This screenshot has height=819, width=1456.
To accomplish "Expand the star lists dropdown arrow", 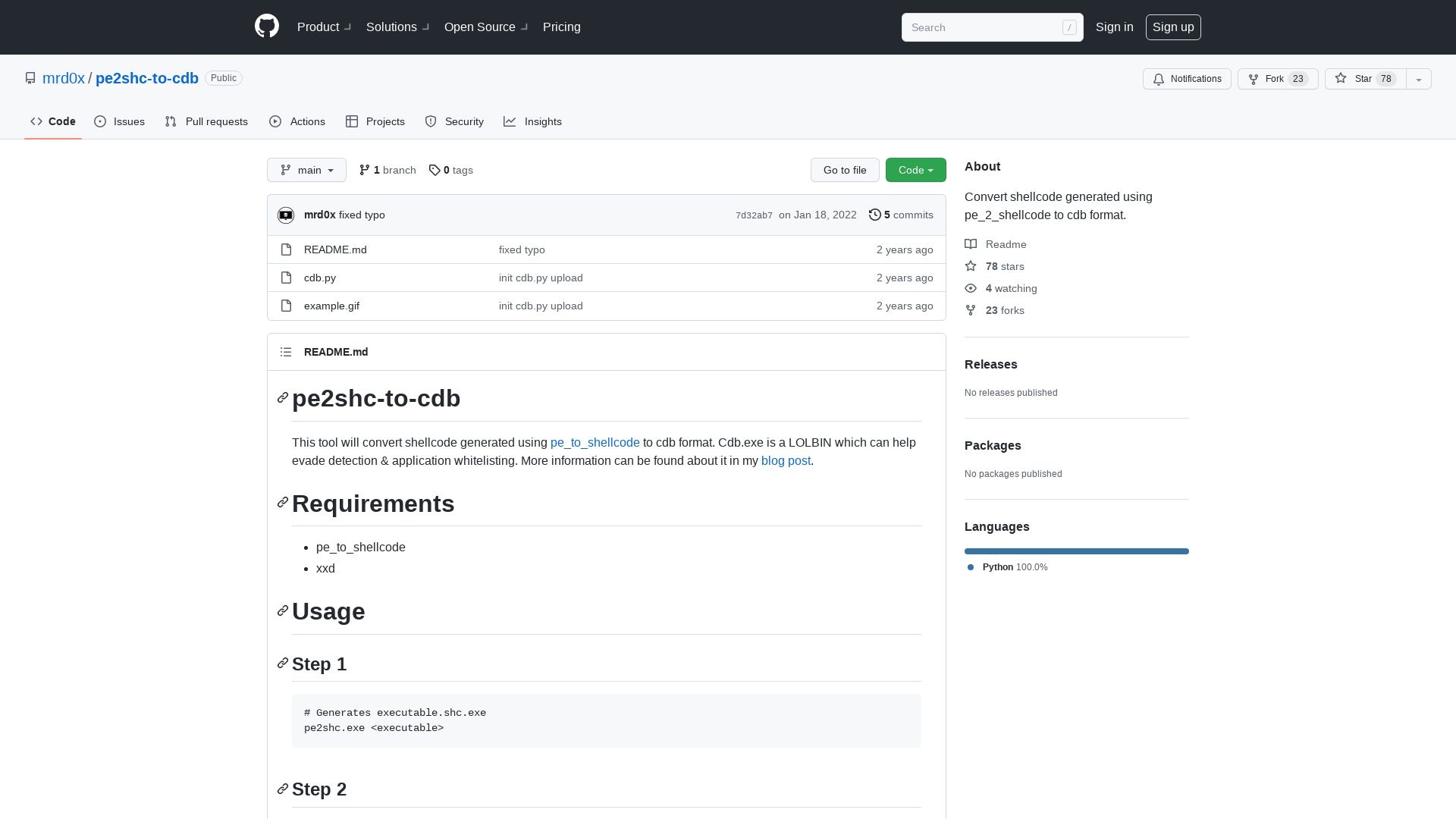I will click(x=1419, y=79).
